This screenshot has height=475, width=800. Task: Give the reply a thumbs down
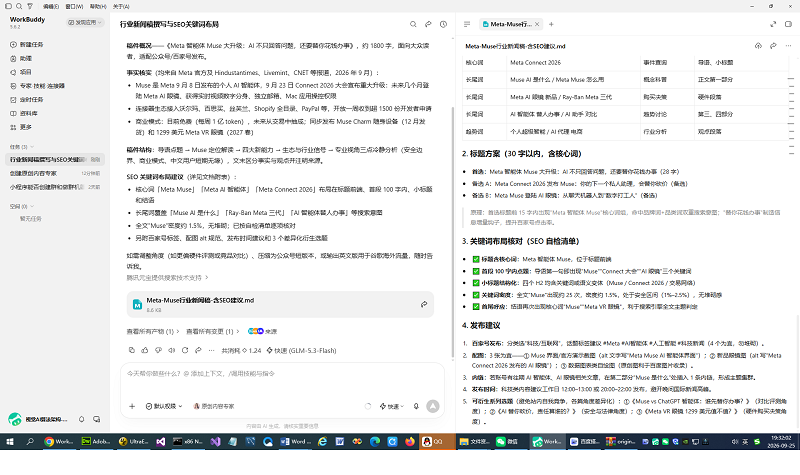pyautogui.click(x=158, y=350)
